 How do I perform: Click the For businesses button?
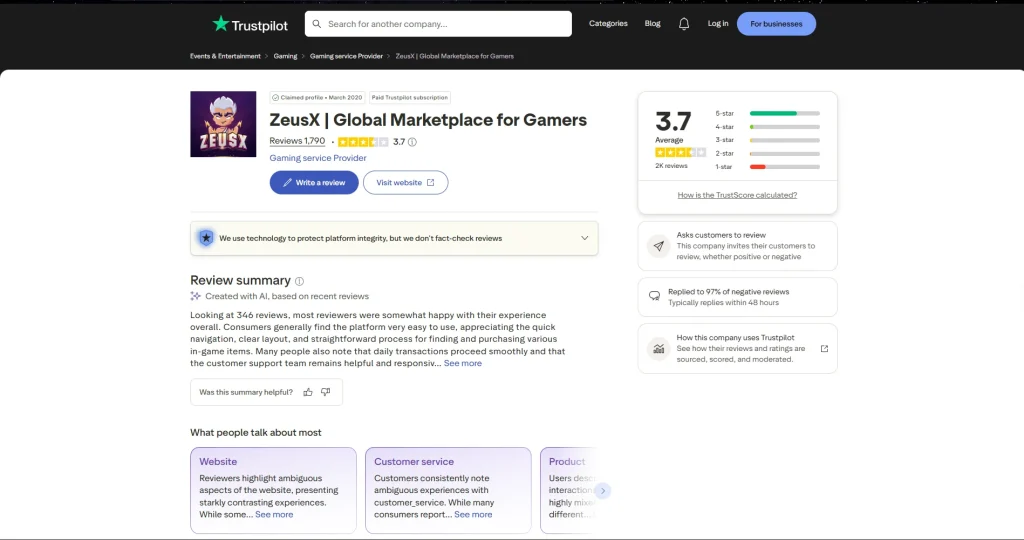click(776, 24)
